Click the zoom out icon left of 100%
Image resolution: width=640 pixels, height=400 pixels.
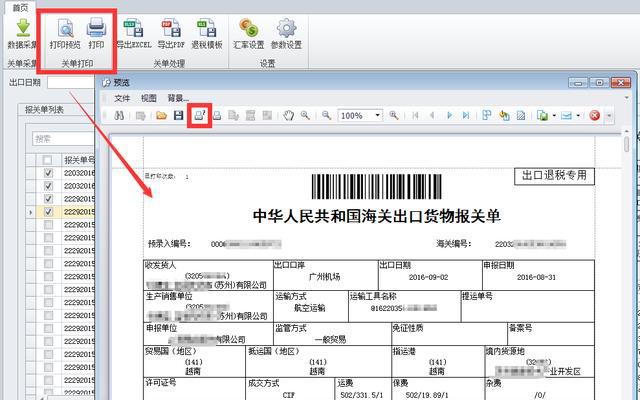(326, 116)
